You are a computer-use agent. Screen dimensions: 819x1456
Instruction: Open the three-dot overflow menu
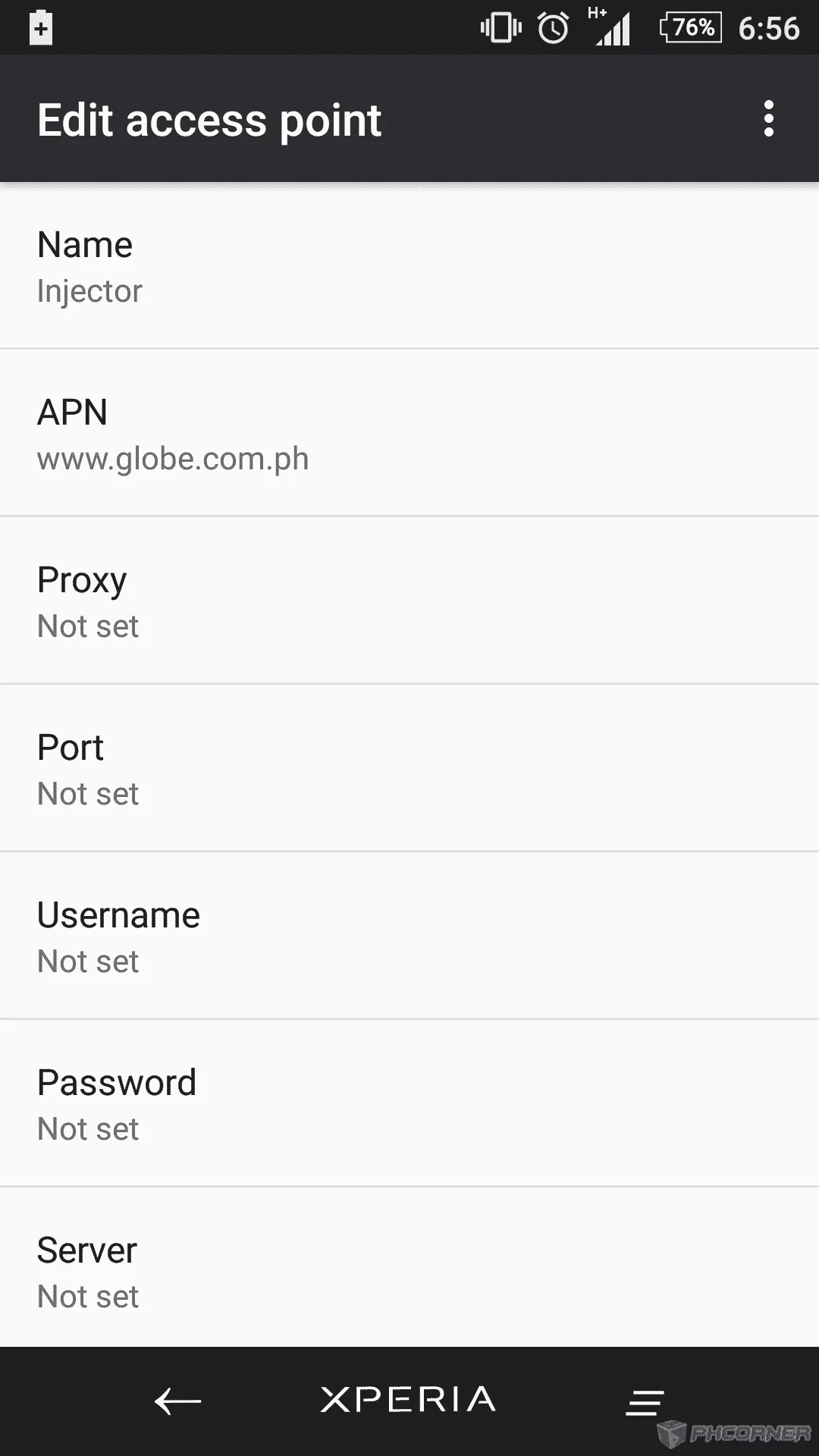coord(768,119)
